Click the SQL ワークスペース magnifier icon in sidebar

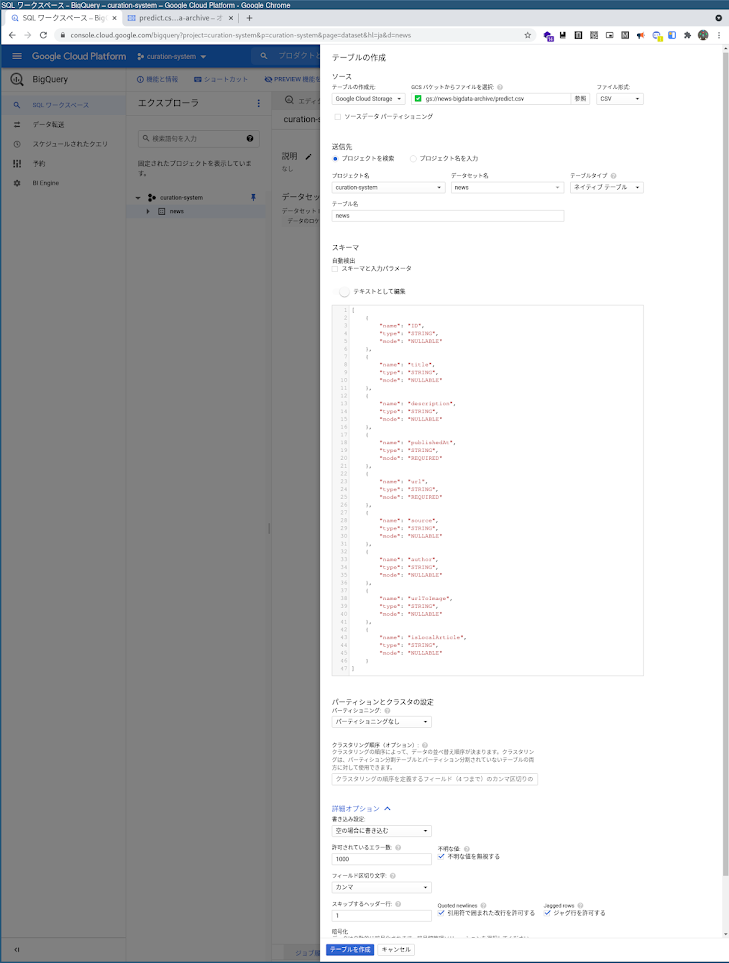click(17, 105)
